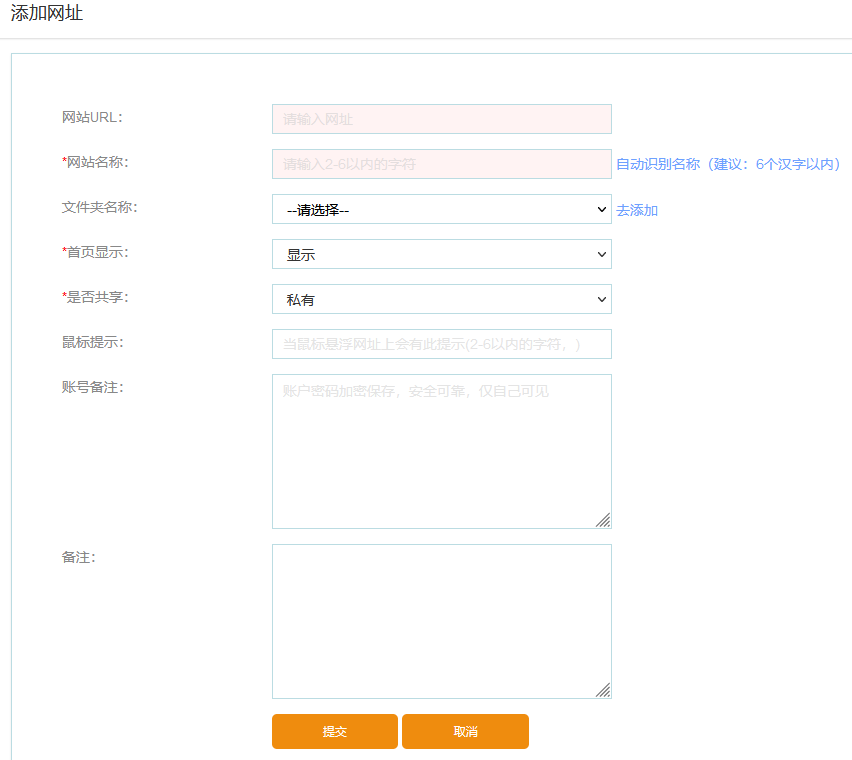This screenshot has height=760, width=852.
Task: Open the 文件夹名称 folder selection dropdown
Action: coord(441,209)
